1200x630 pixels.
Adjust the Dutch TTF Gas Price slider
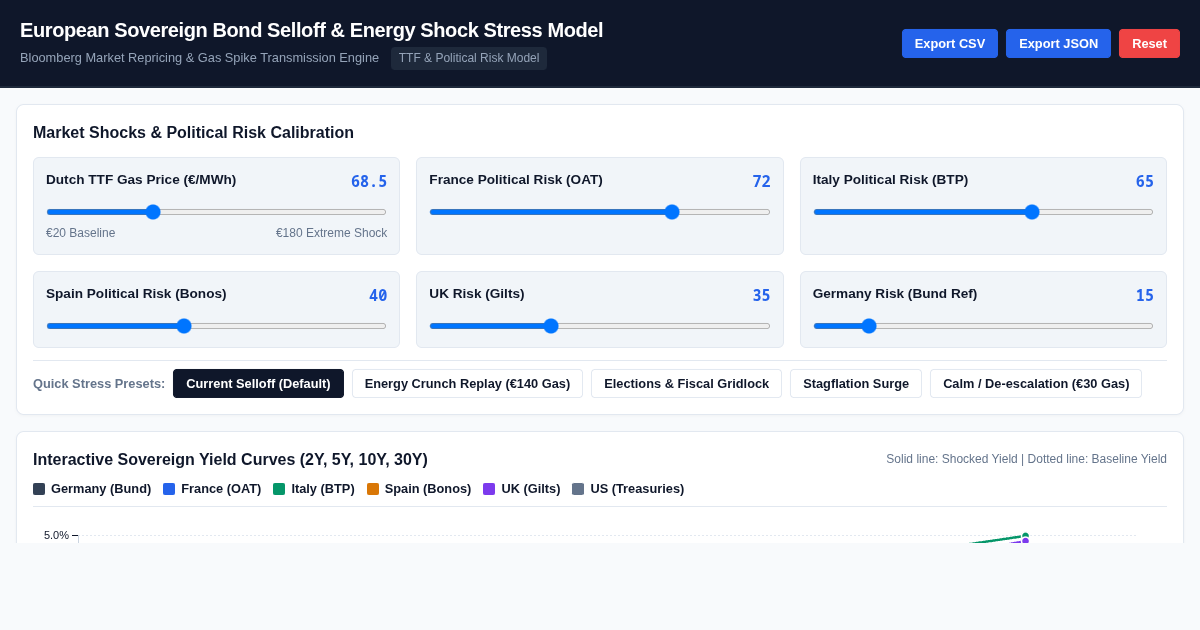[x=216, y=212]
